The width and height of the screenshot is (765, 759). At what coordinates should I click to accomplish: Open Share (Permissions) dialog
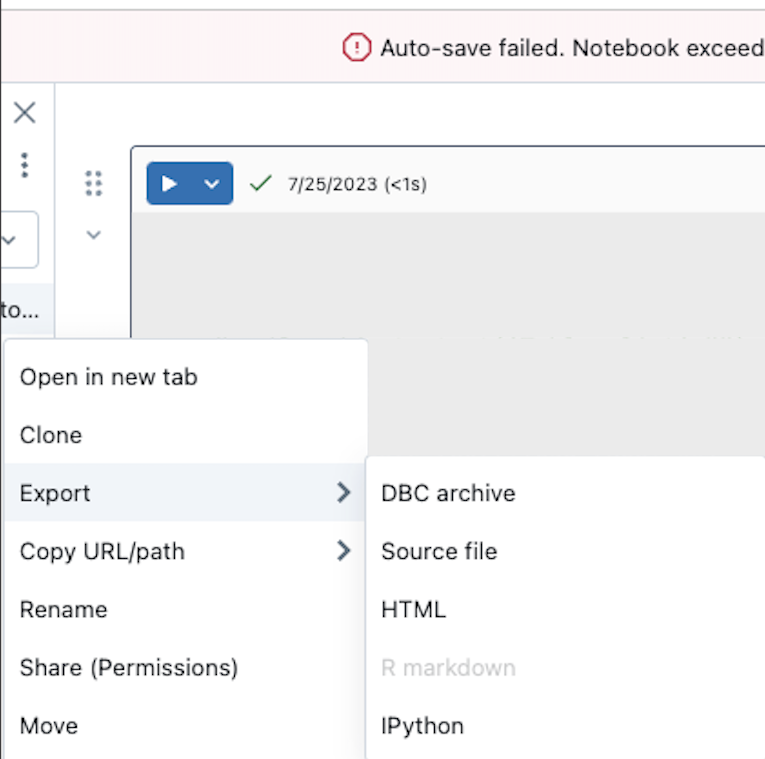tap(129, 667)
